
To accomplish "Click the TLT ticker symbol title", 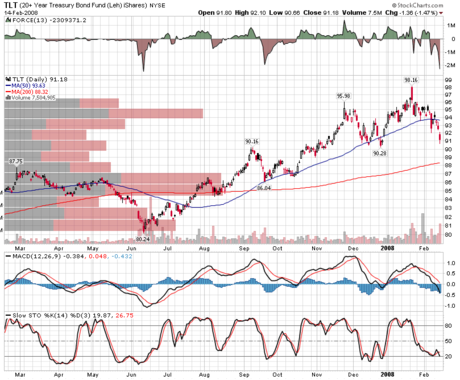I will pyautogui.click(x=11, y=5).
